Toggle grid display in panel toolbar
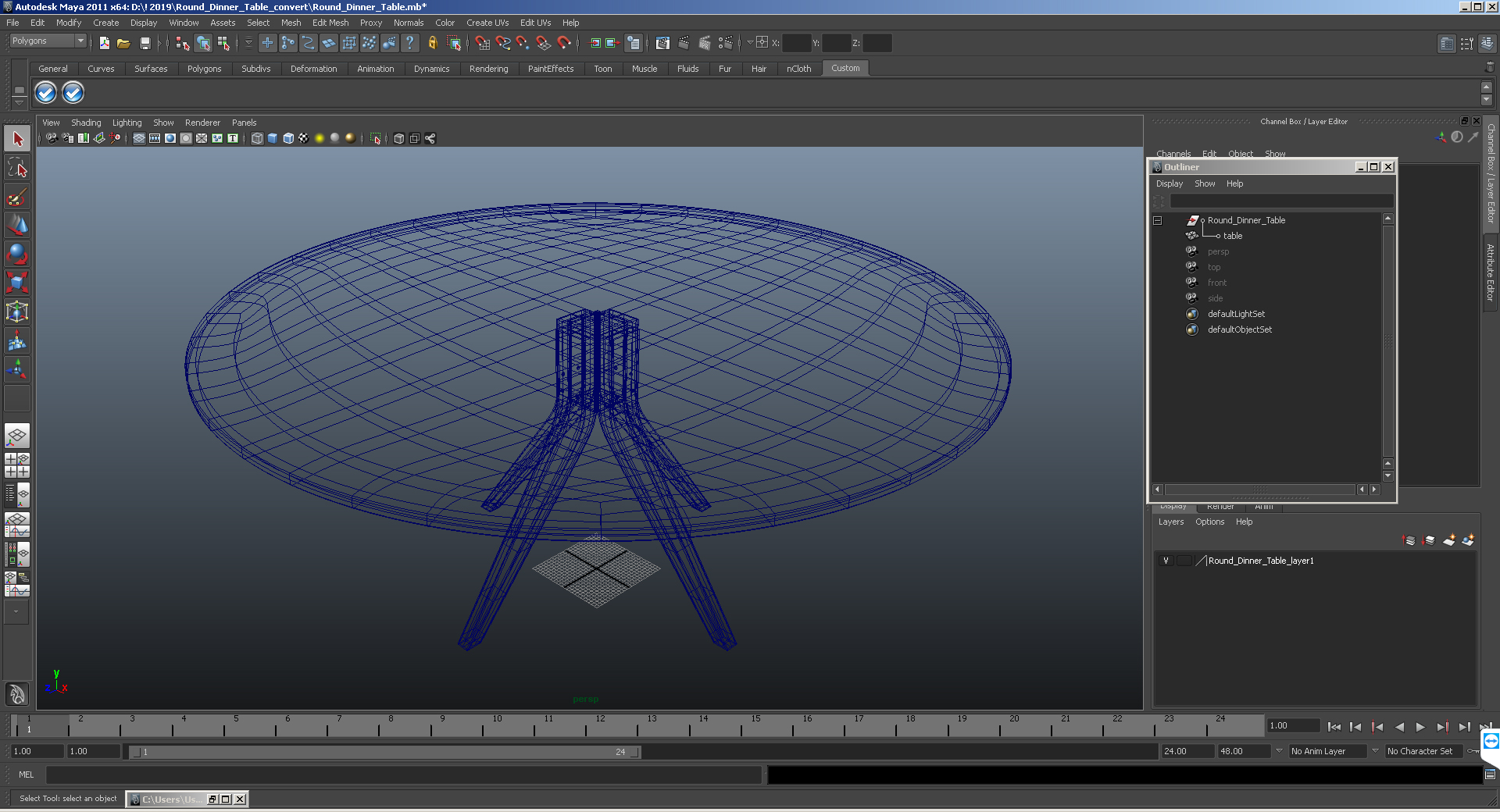This screenshot has width=1500, height=812. (139, 138)
